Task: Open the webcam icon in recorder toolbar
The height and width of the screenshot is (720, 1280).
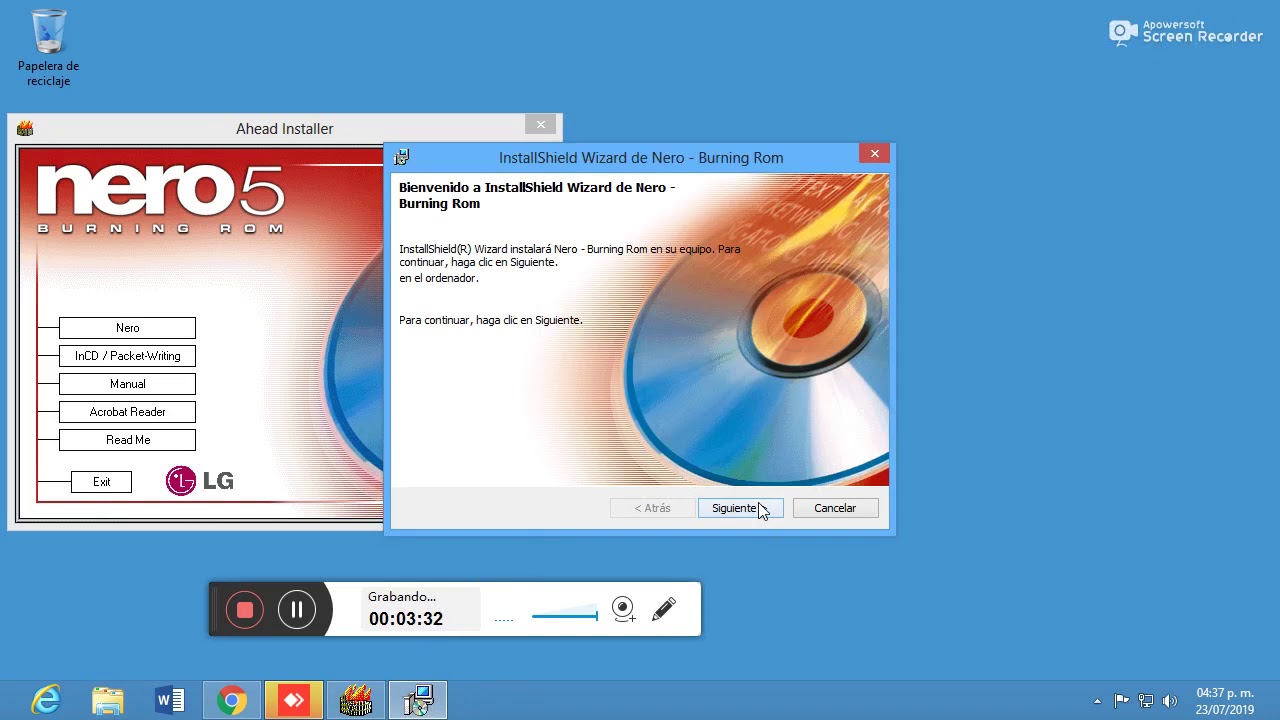Action: (623, 609)
